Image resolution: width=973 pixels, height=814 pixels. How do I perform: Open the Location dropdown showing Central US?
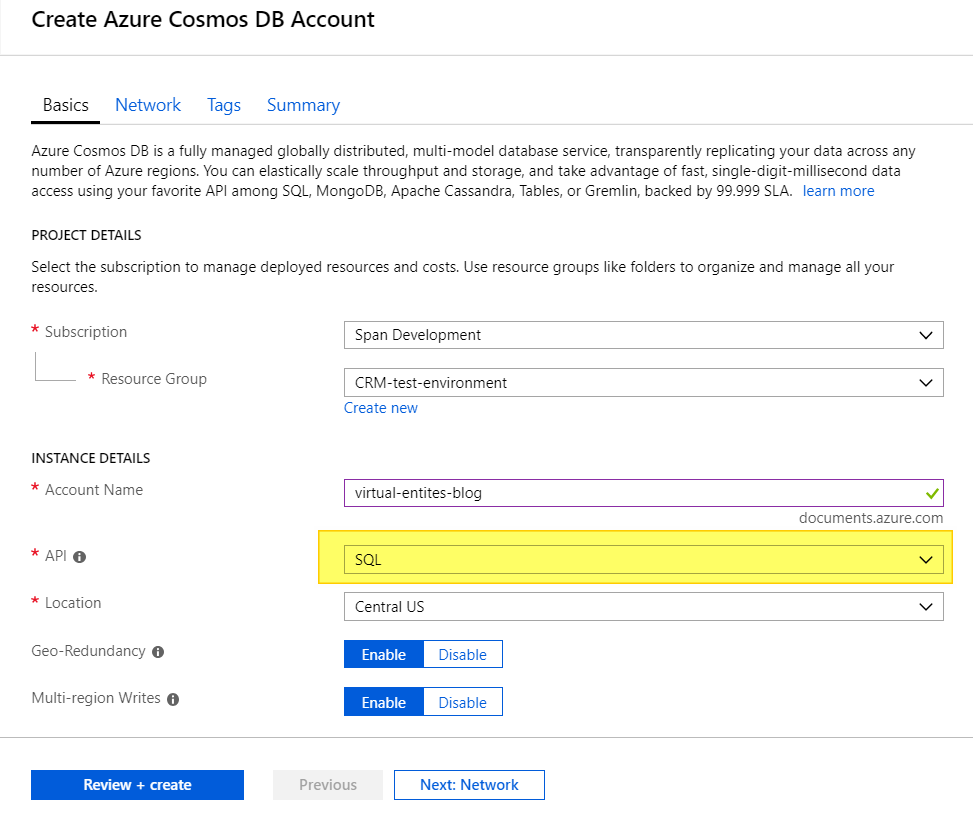coord(643,607)
